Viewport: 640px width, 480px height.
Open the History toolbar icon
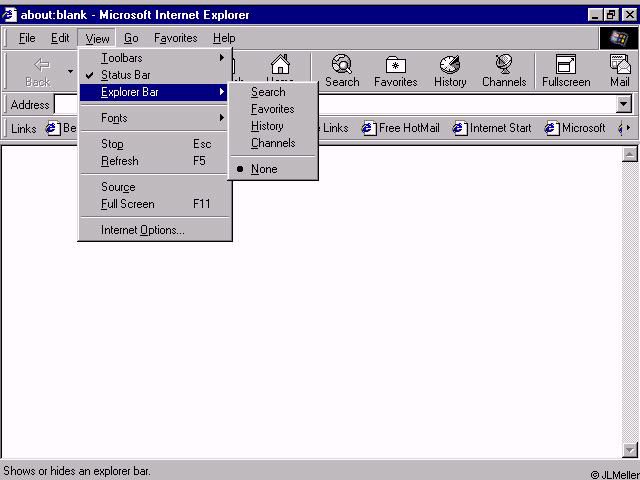click(x=450, y=65)
